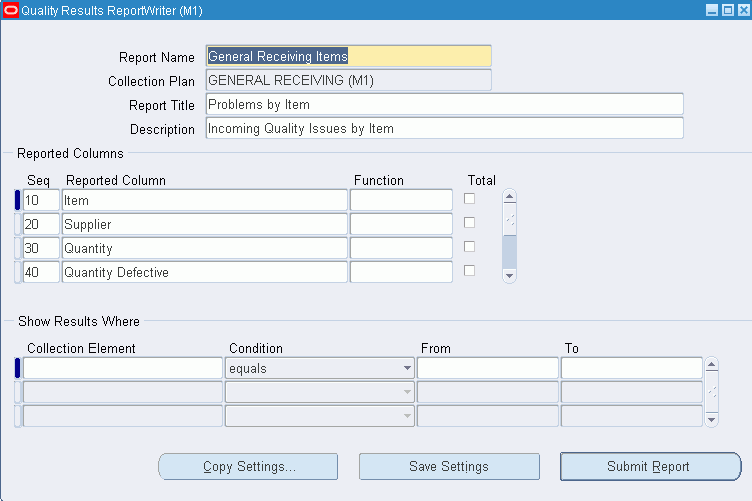752x501 pixels.
Task: Click the Item reported column field
Action: click(205, 200)
